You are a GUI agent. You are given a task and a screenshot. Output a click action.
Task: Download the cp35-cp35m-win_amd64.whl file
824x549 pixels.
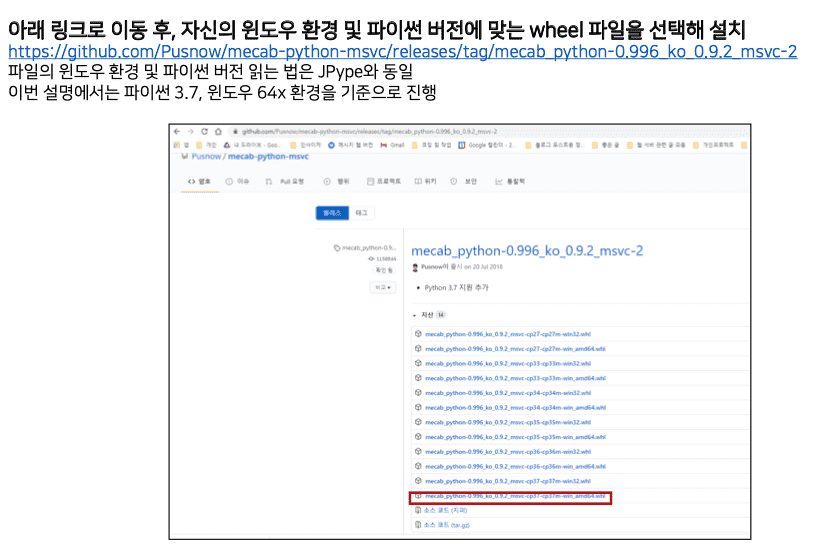[515, 437]
